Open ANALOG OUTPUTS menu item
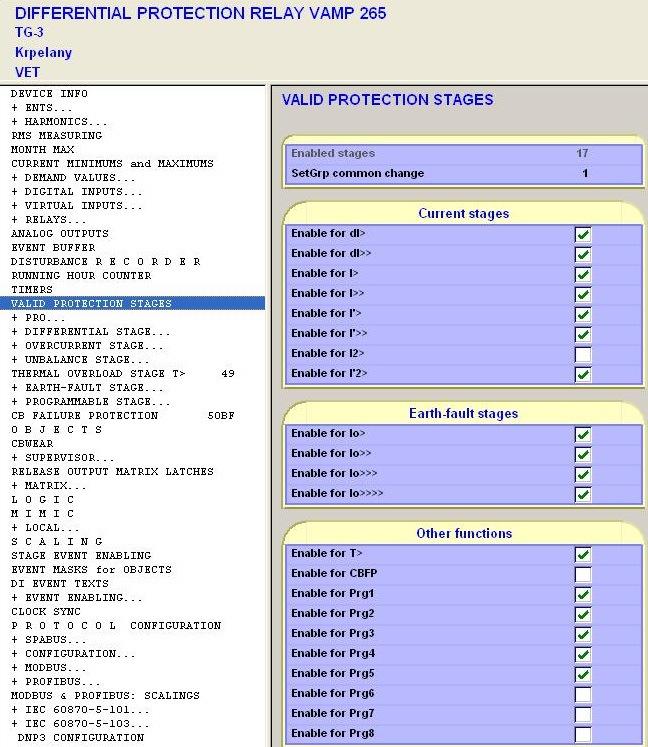648x747 pixels. (x=60, y=234)
